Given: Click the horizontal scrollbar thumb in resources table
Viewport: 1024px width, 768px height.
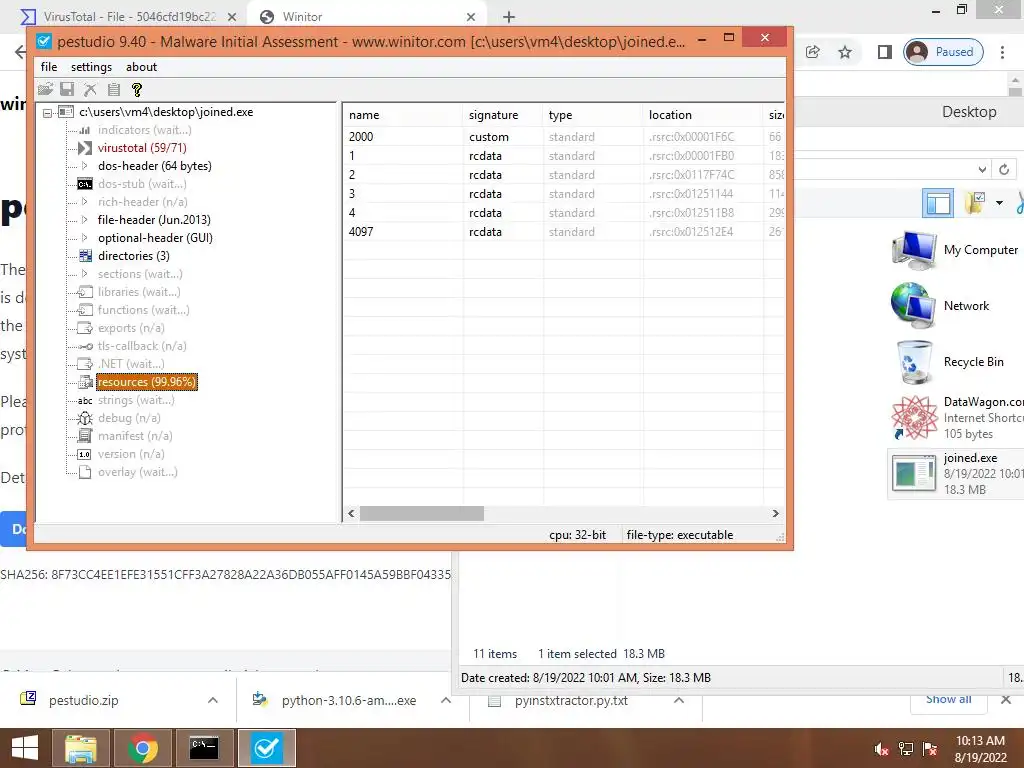Looking at the screenshot, I should tap(422, 513).
